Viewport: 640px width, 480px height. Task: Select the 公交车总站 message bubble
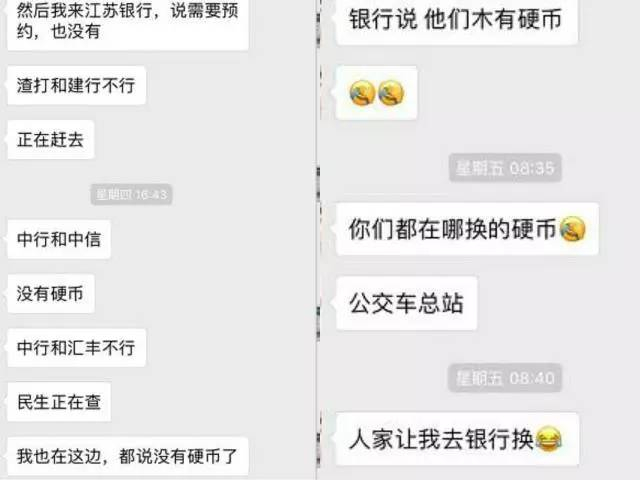click(407, 303)
